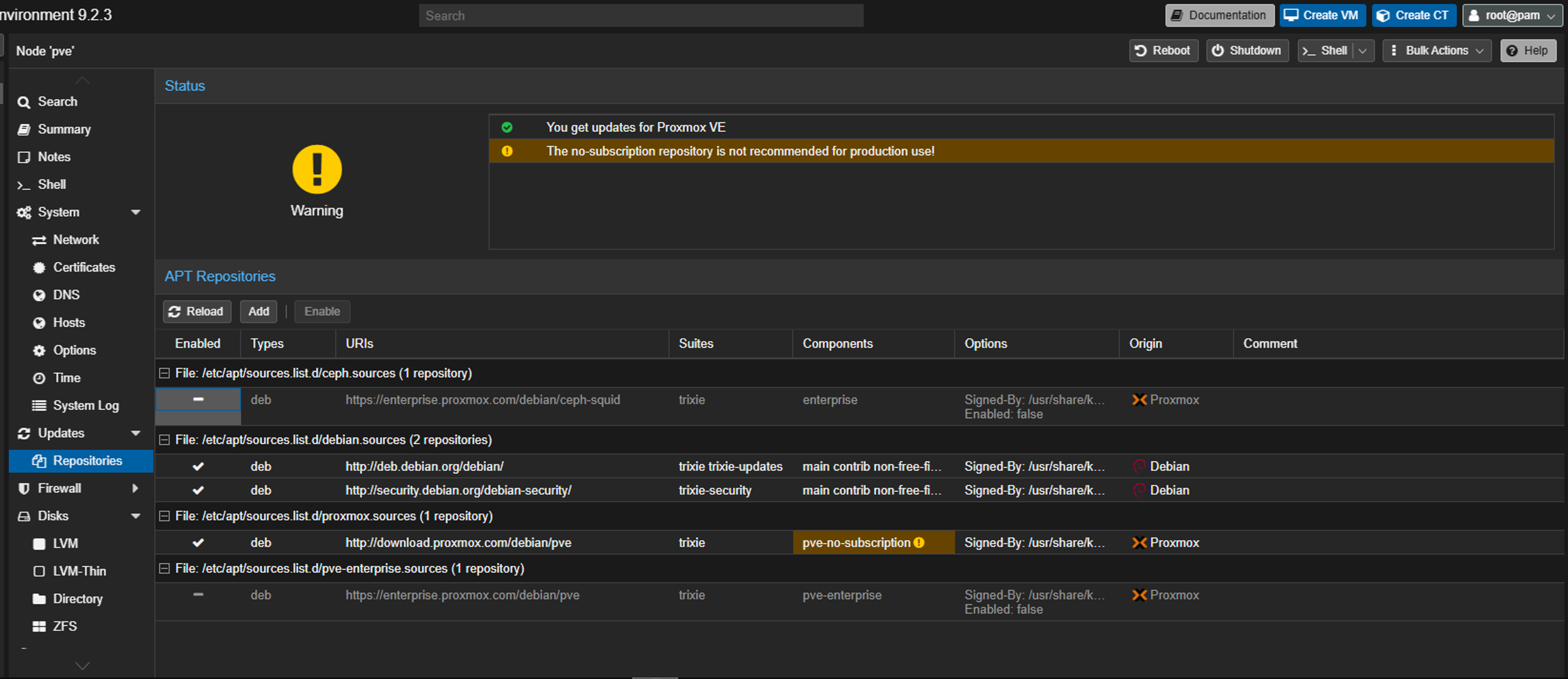Image resolution: width=1568 pixels, height=679 pixels.
Task: Open the Bulk Actions dropdown
Action: tap(1437, 51)
